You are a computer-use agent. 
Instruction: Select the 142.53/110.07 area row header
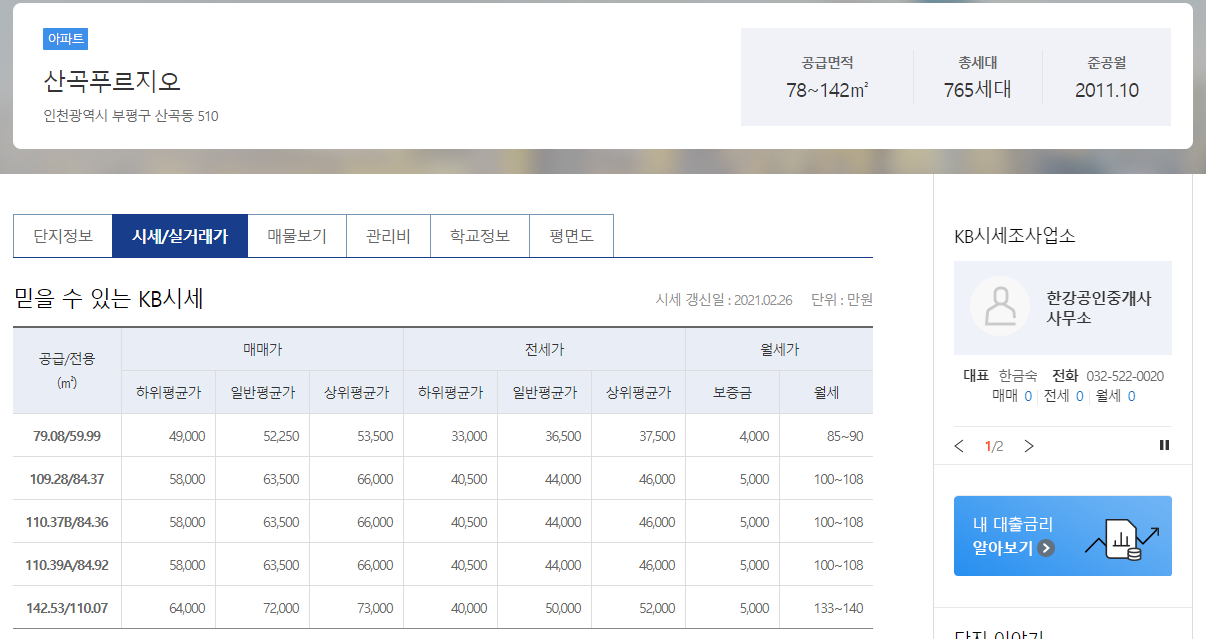(67, 608)
